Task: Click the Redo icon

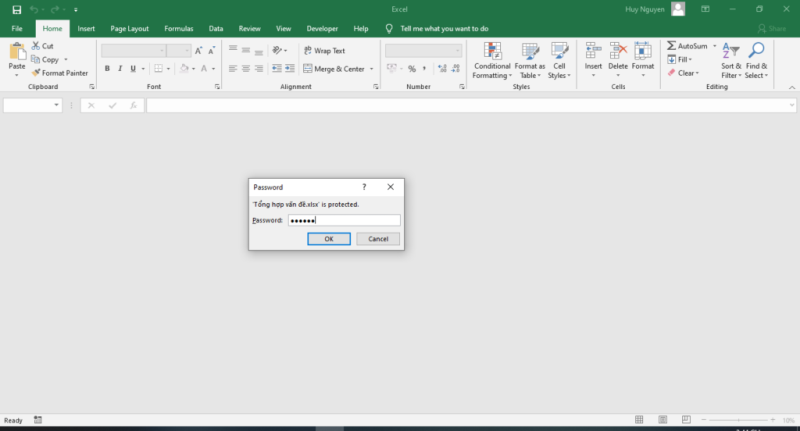Action: click(55, 10)
